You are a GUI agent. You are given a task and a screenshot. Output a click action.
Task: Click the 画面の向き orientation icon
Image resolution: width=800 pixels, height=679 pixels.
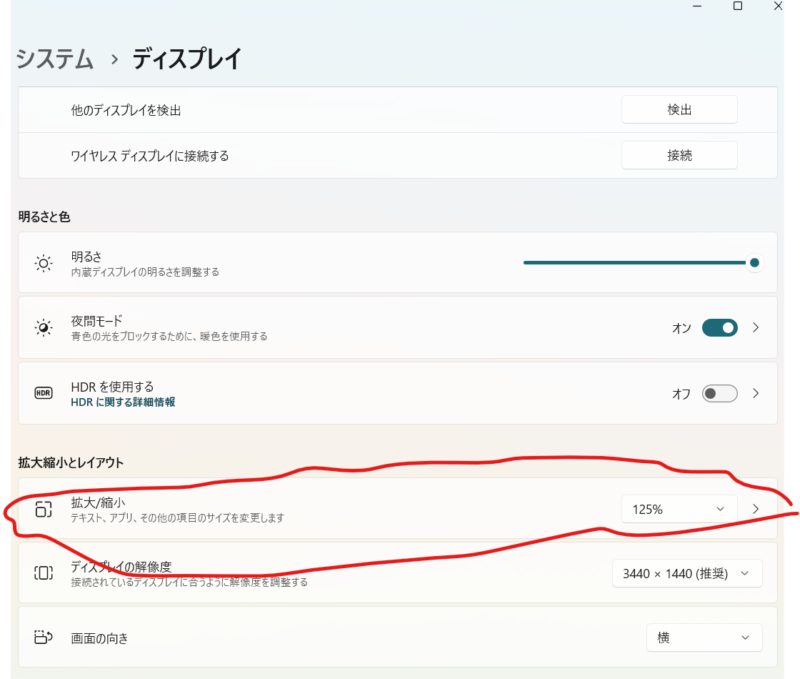point(43,637)
